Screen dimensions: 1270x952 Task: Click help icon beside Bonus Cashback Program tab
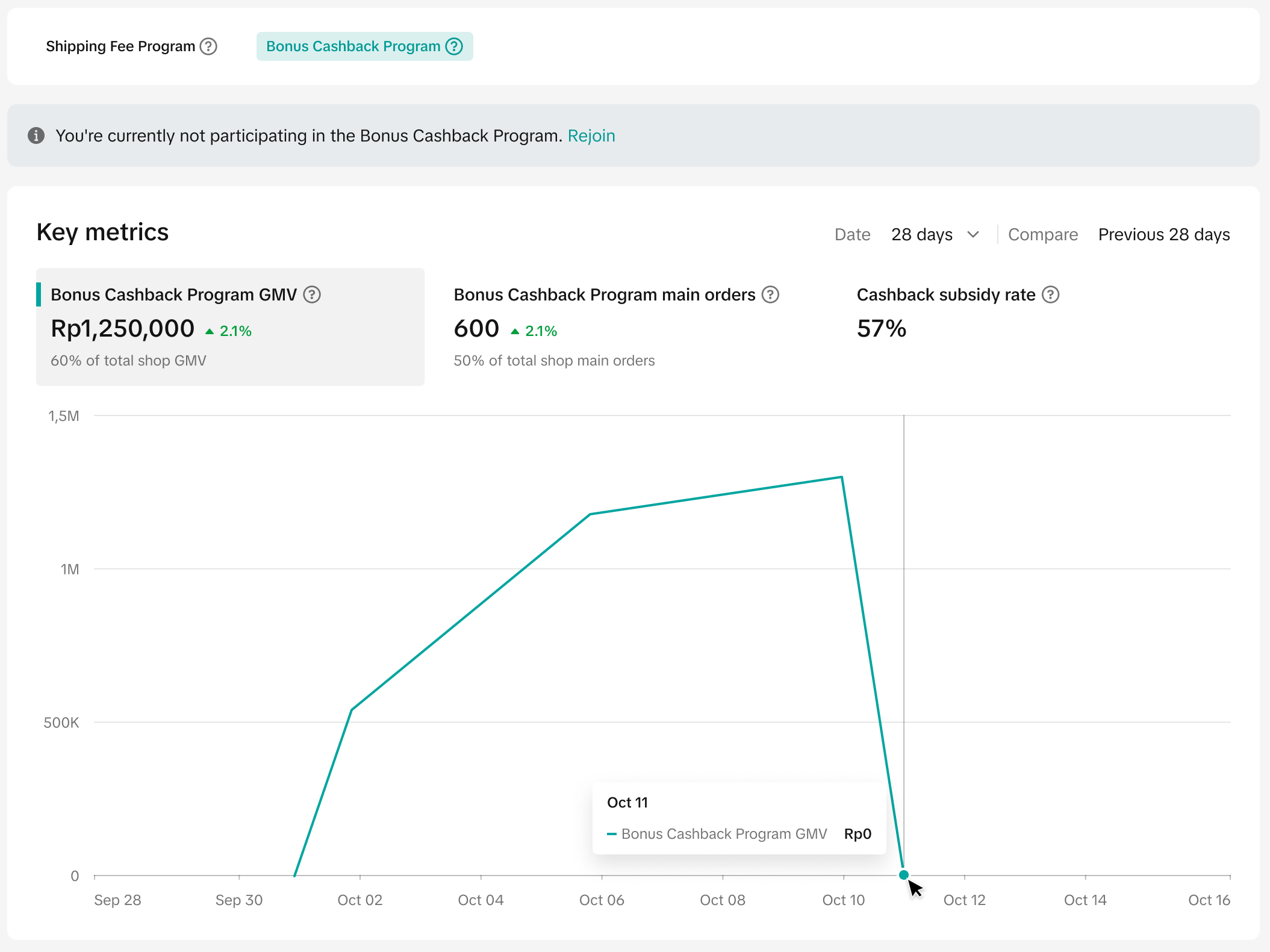coord(454,46)
